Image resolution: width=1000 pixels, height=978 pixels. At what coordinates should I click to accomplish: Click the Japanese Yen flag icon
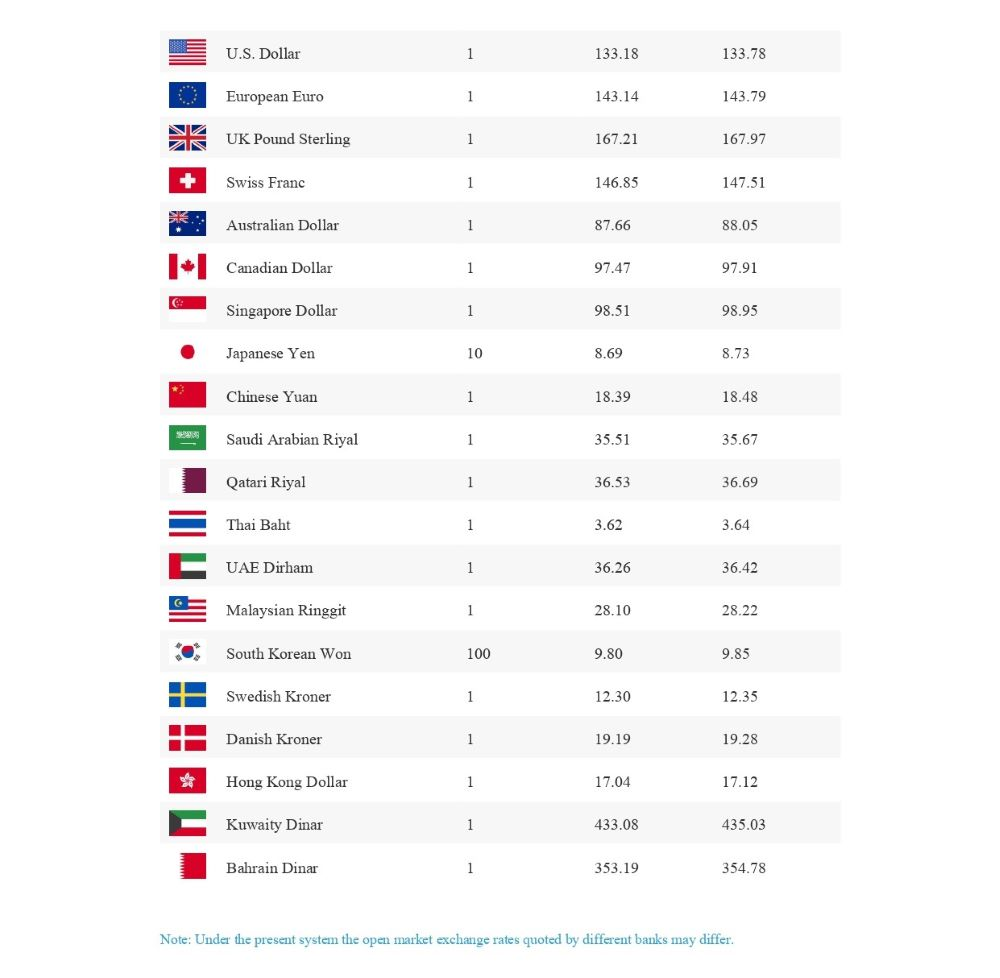(187, 353)
